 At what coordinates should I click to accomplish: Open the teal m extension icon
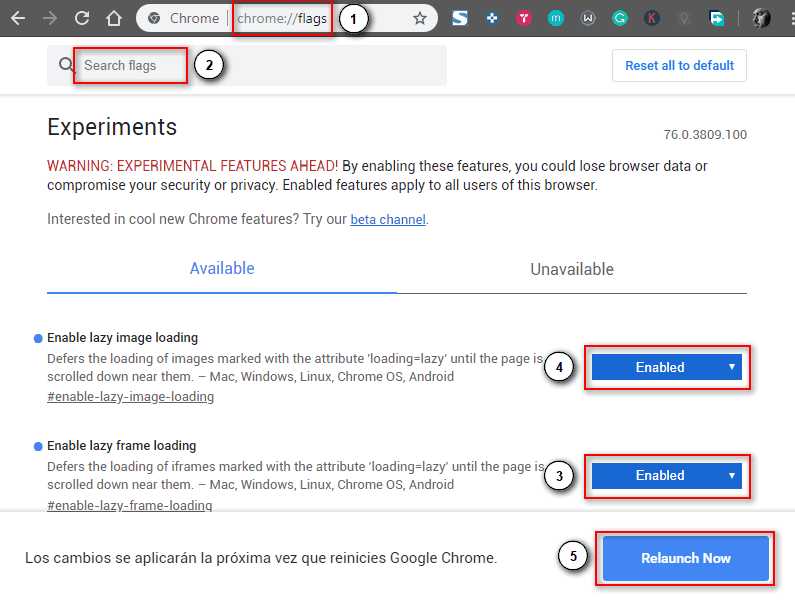click(556, 19)
